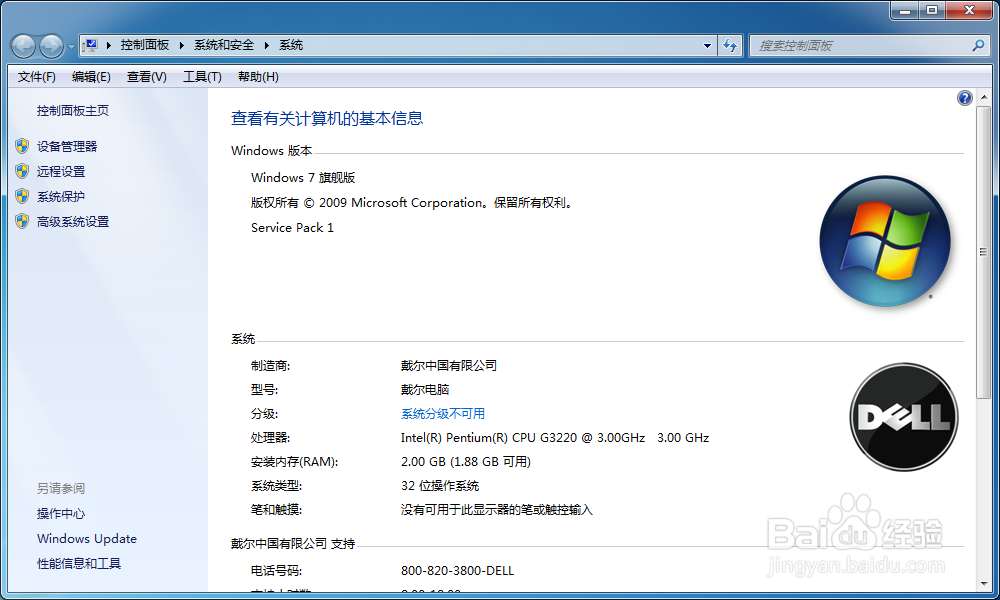The height and width of the screenshot is (600, 1000).
Task: Open 操作中心 link
Action: [x=61, y=514]
